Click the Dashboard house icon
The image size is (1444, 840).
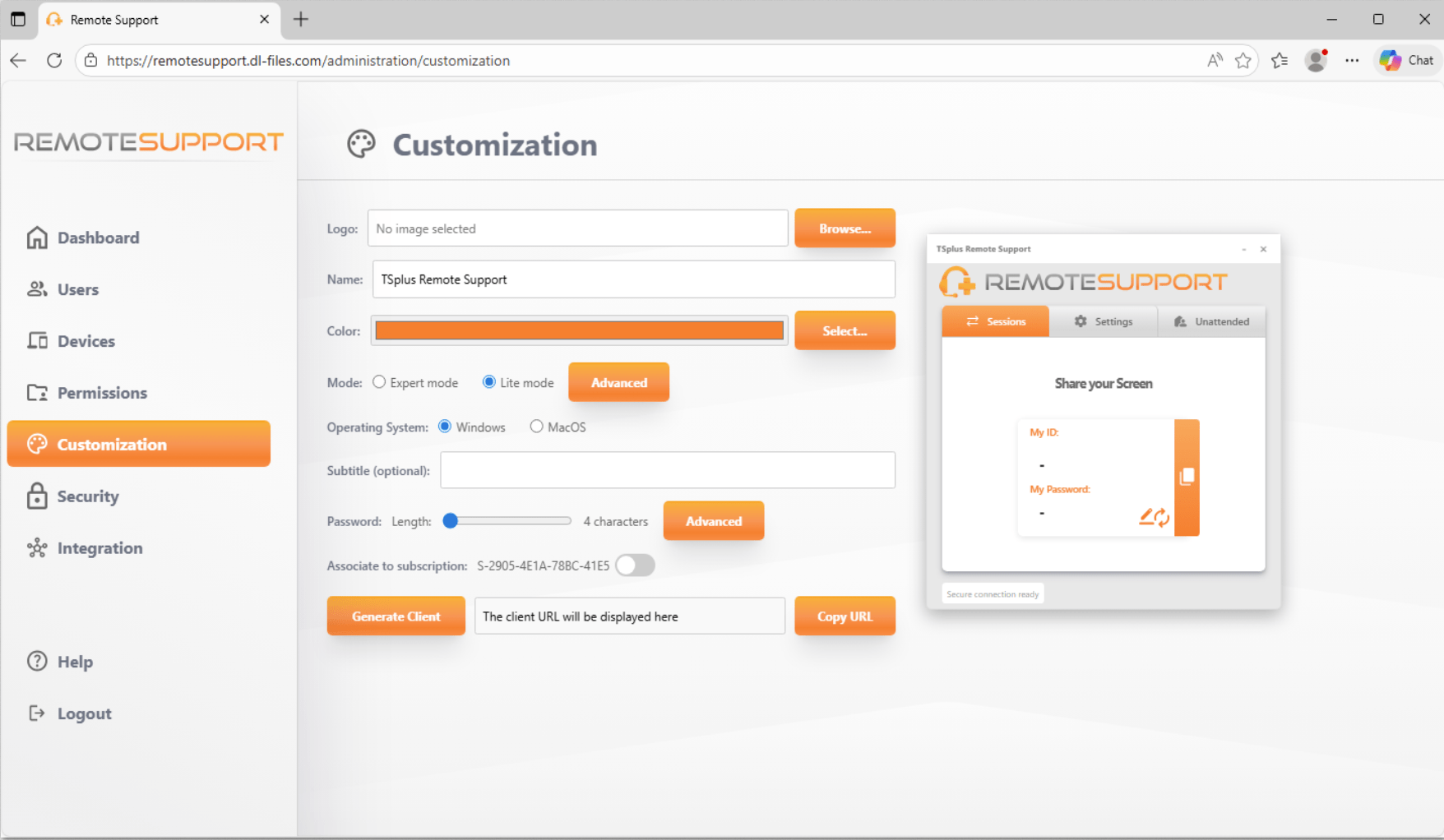(x=37, y=238)
